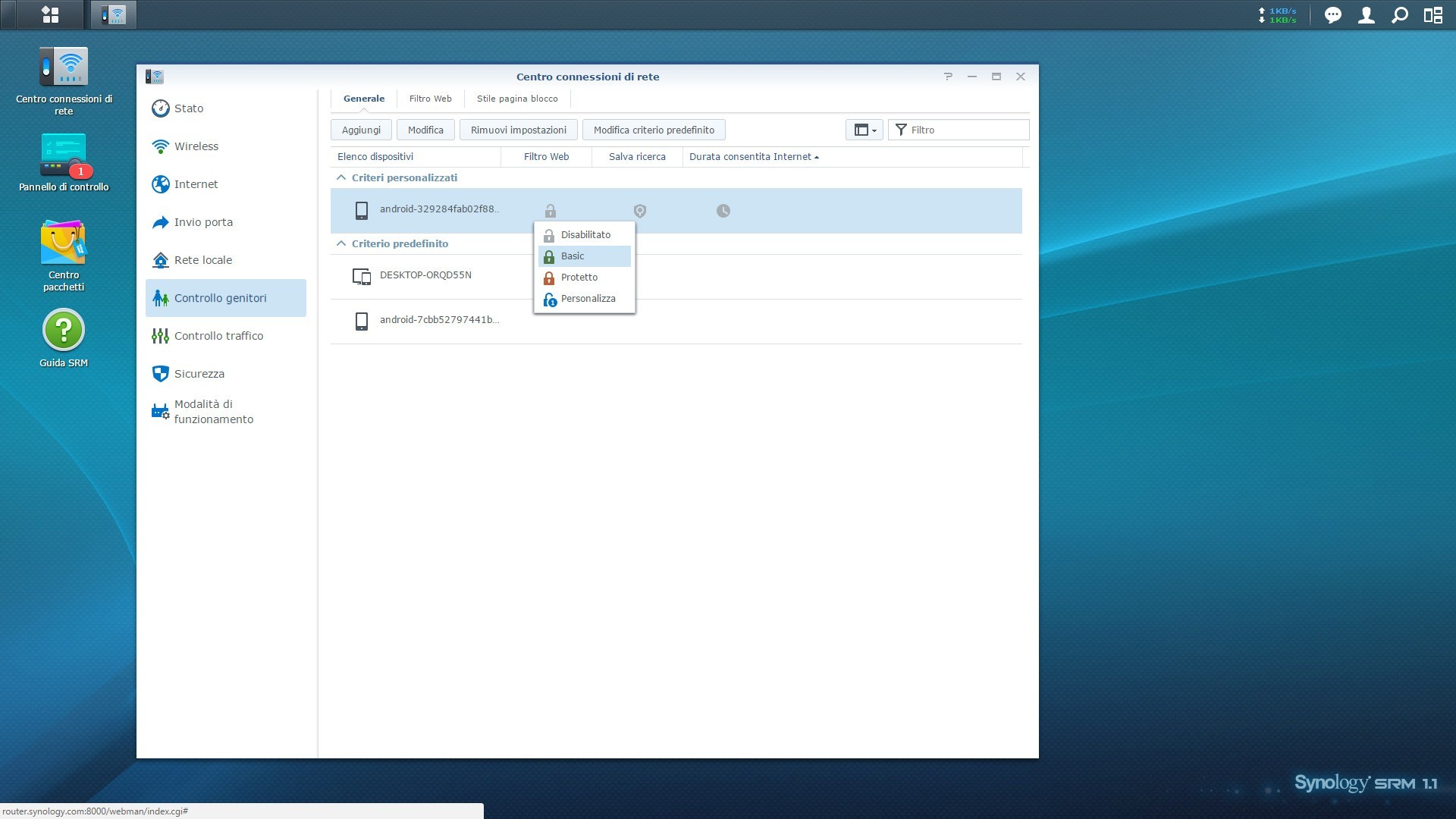Collapse the Criteri personalizzati group
Screen dimensions: 1456x819
tap(341, 177)
